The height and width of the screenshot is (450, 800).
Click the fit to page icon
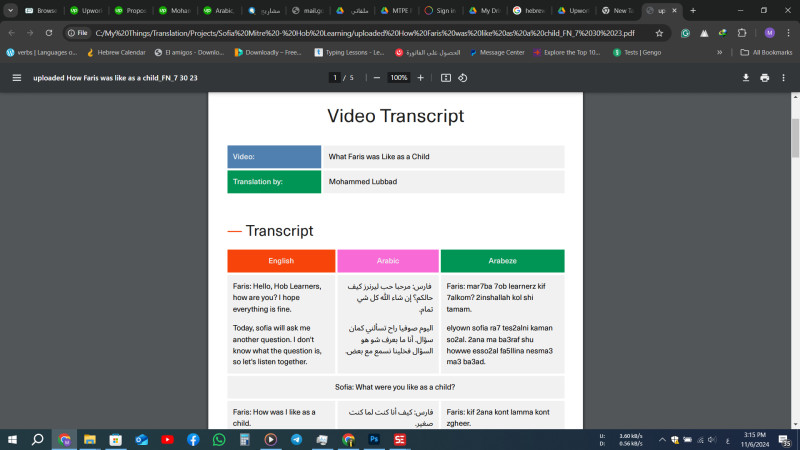coord(446,77)
